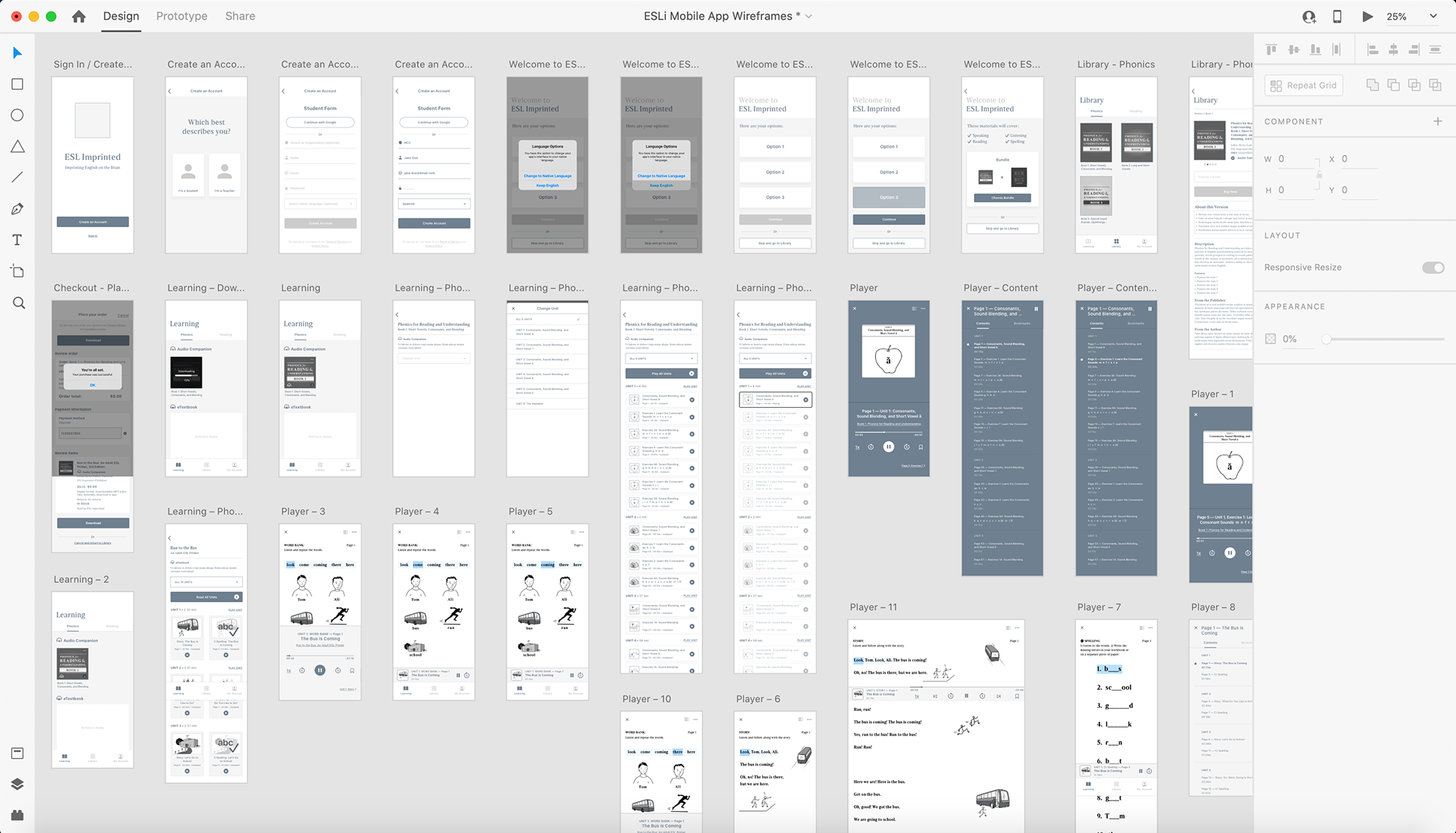Open the Assets library panel icon
The image size is (1456, 833).
(x=17, y=753)
